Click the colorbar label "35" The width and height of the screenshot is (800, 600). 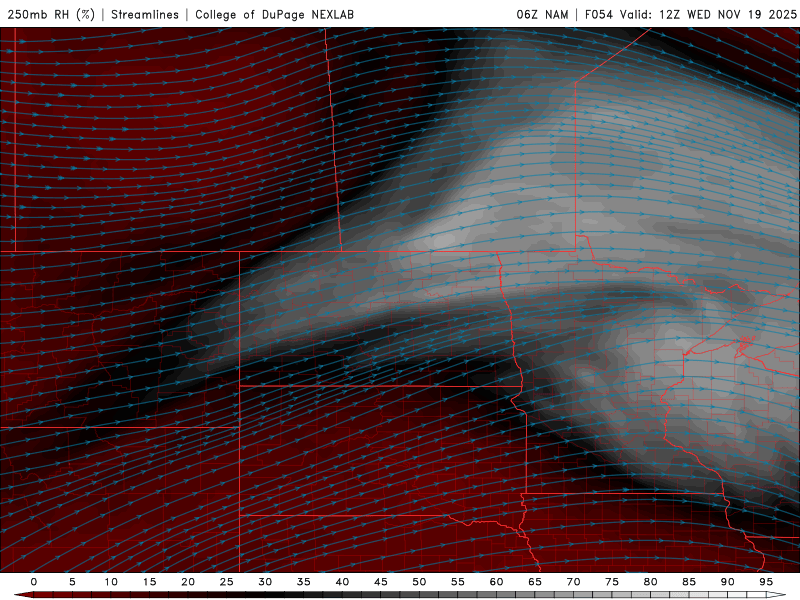point(304,582)
